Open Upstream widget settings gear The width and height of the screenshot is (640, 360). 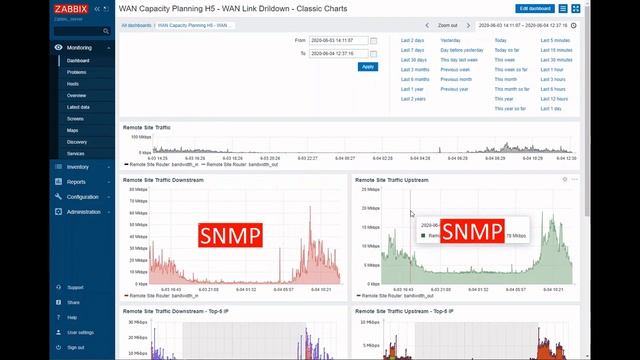565,179
